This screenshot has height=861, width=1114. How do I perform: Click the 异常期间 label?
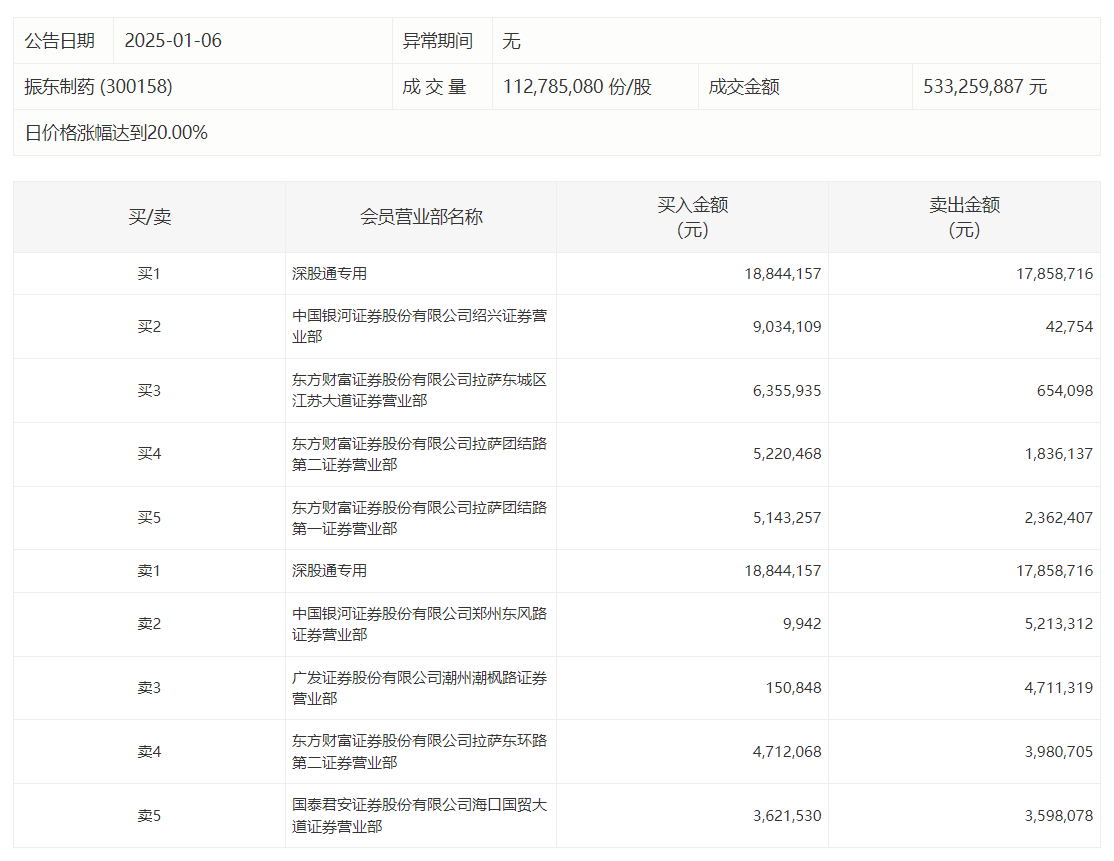(438, 40)
